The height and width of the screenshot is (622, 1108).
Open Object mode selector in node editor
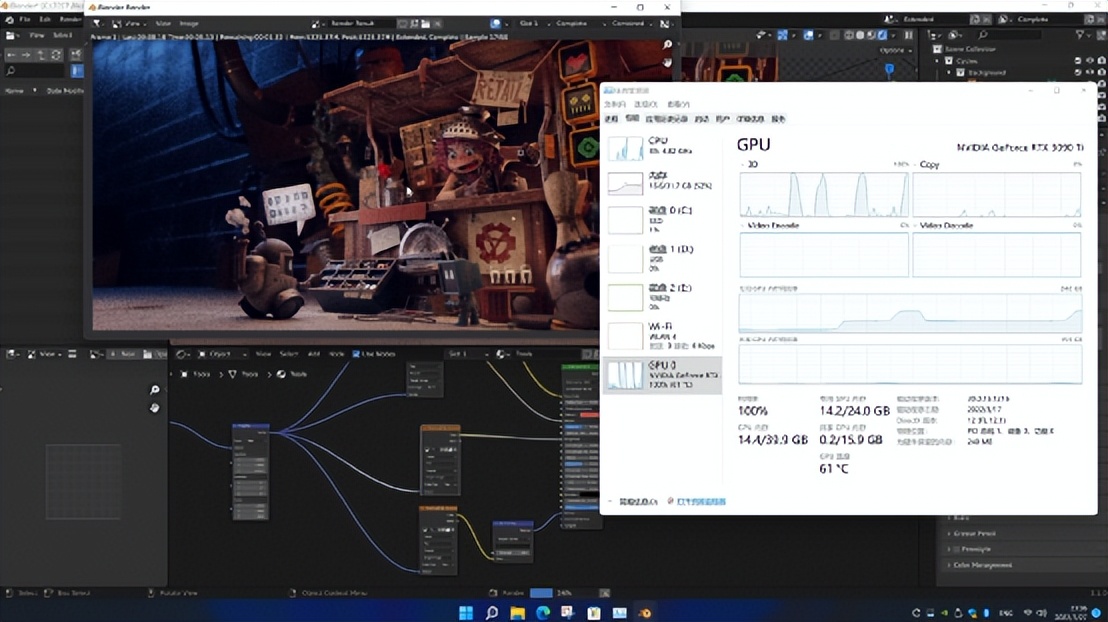pyautogui.click(x=221, y=354)
